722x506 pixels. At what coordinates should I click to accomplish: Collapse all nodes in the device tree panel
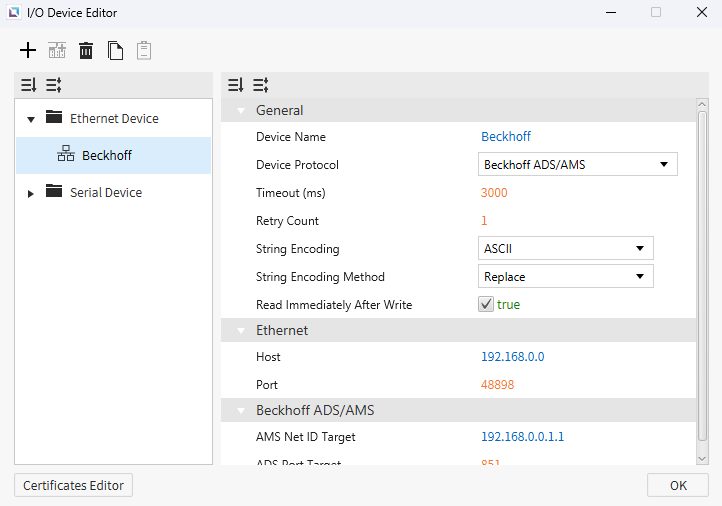[54, 85]
